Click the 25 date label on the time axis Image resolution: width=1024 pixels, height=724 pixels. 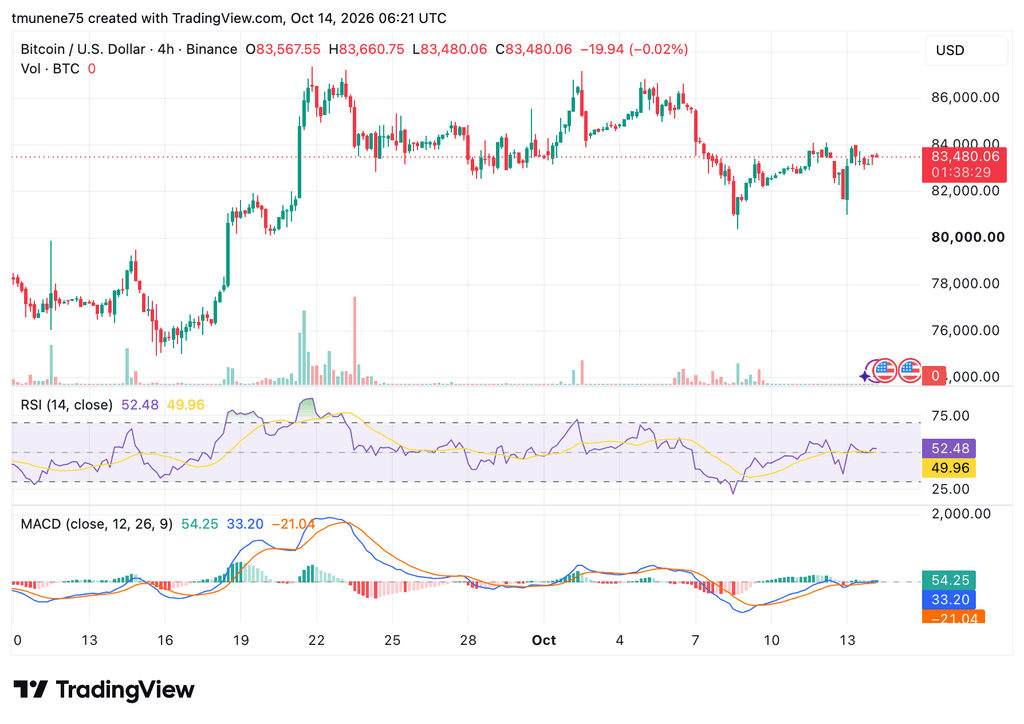392,640
